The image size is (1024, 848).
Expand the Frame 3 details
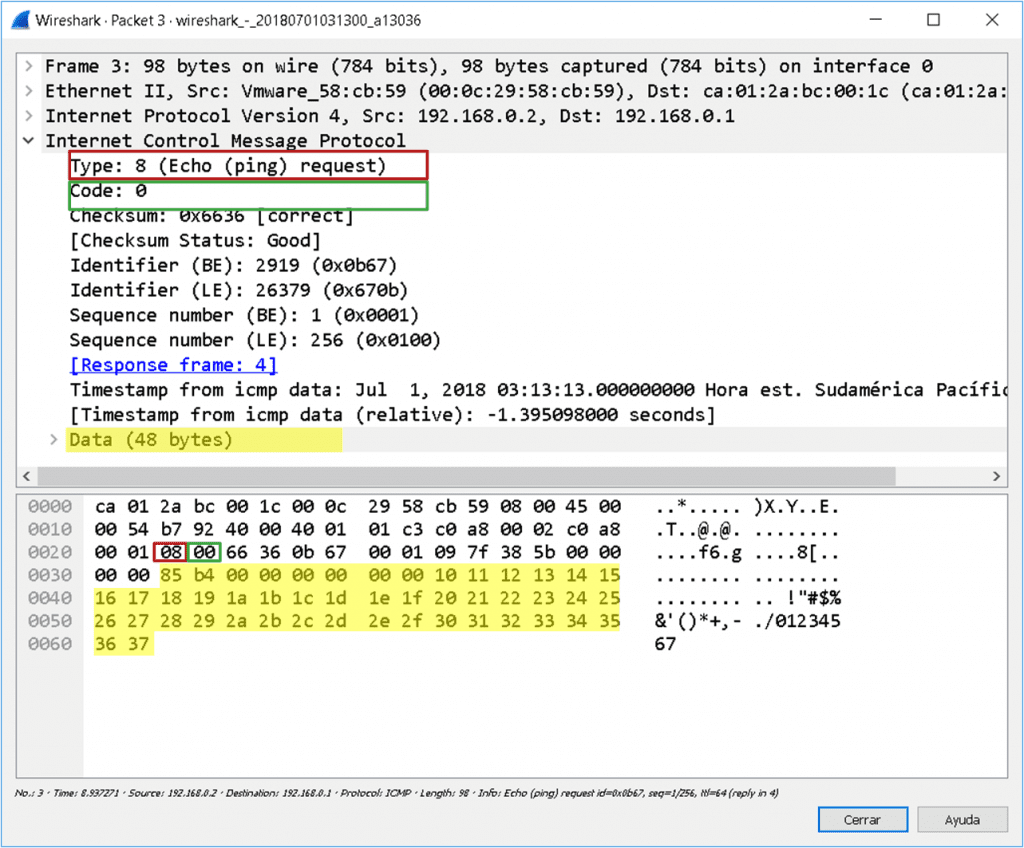click(30, 66)
